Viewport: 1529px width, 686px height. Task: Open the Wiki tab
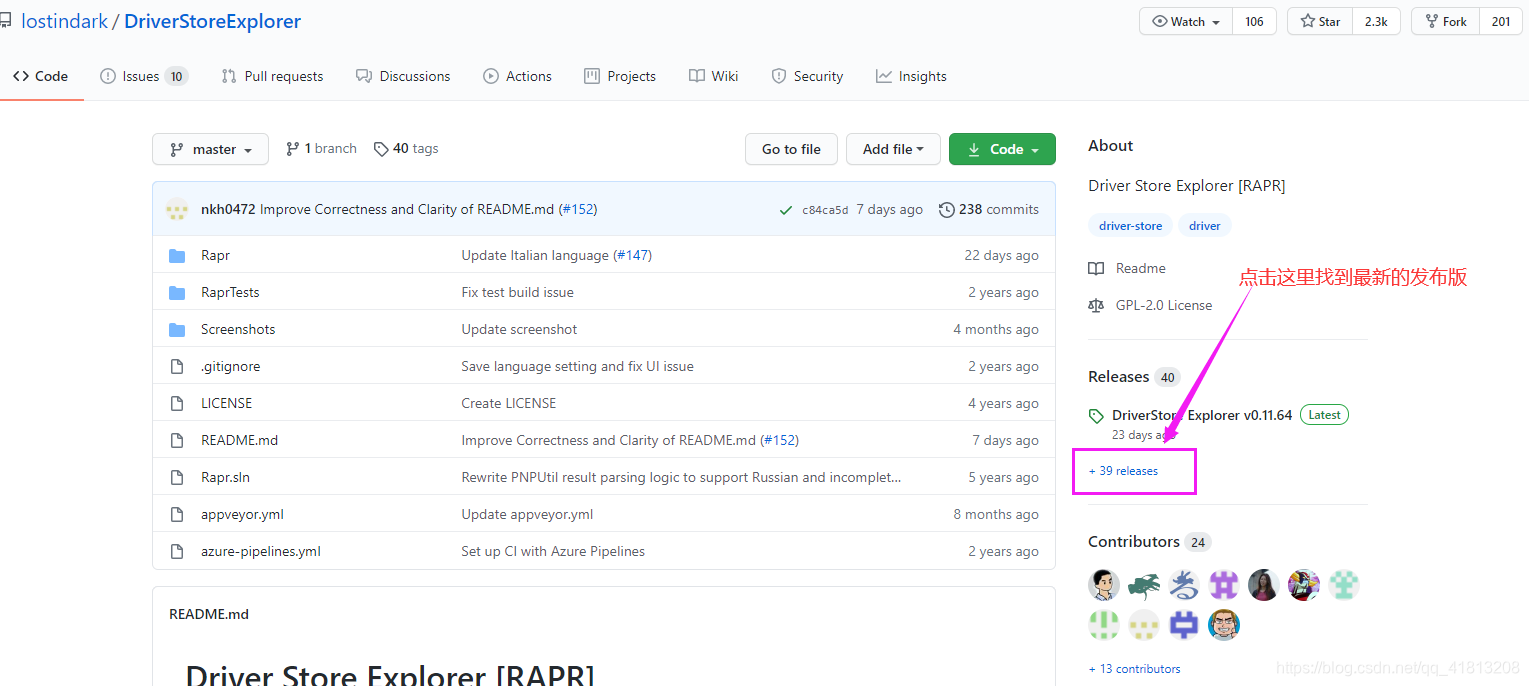714,76
